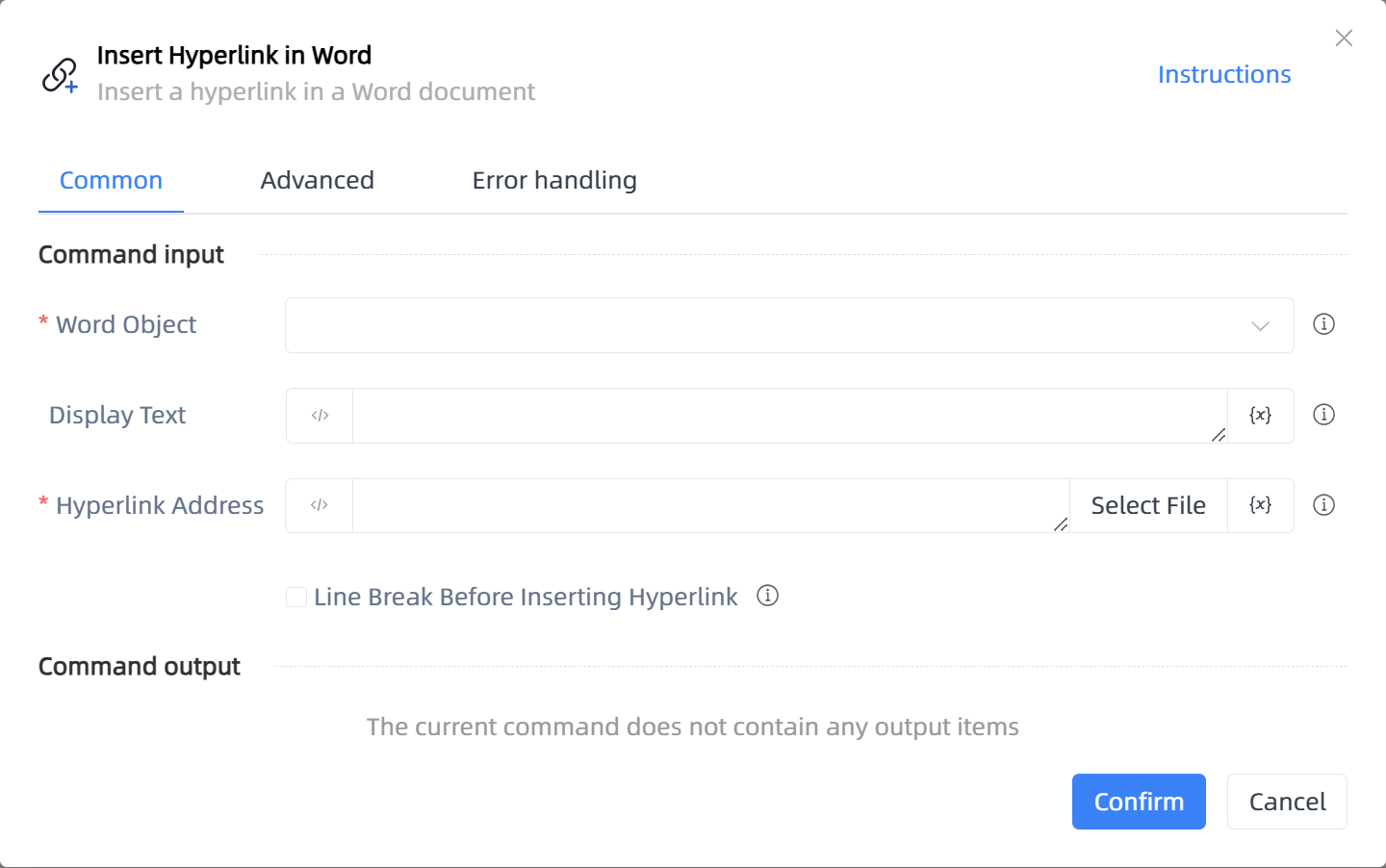Focus the Display Text input field
The width and height of the screenshot is (1386, 868).
click(790, 416)
